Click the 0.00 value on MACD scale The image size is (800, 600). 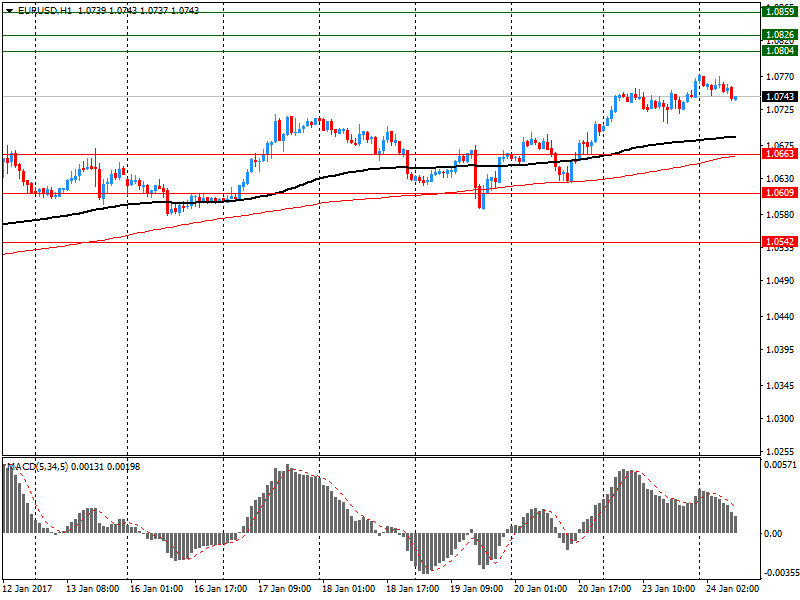[773, 533]
